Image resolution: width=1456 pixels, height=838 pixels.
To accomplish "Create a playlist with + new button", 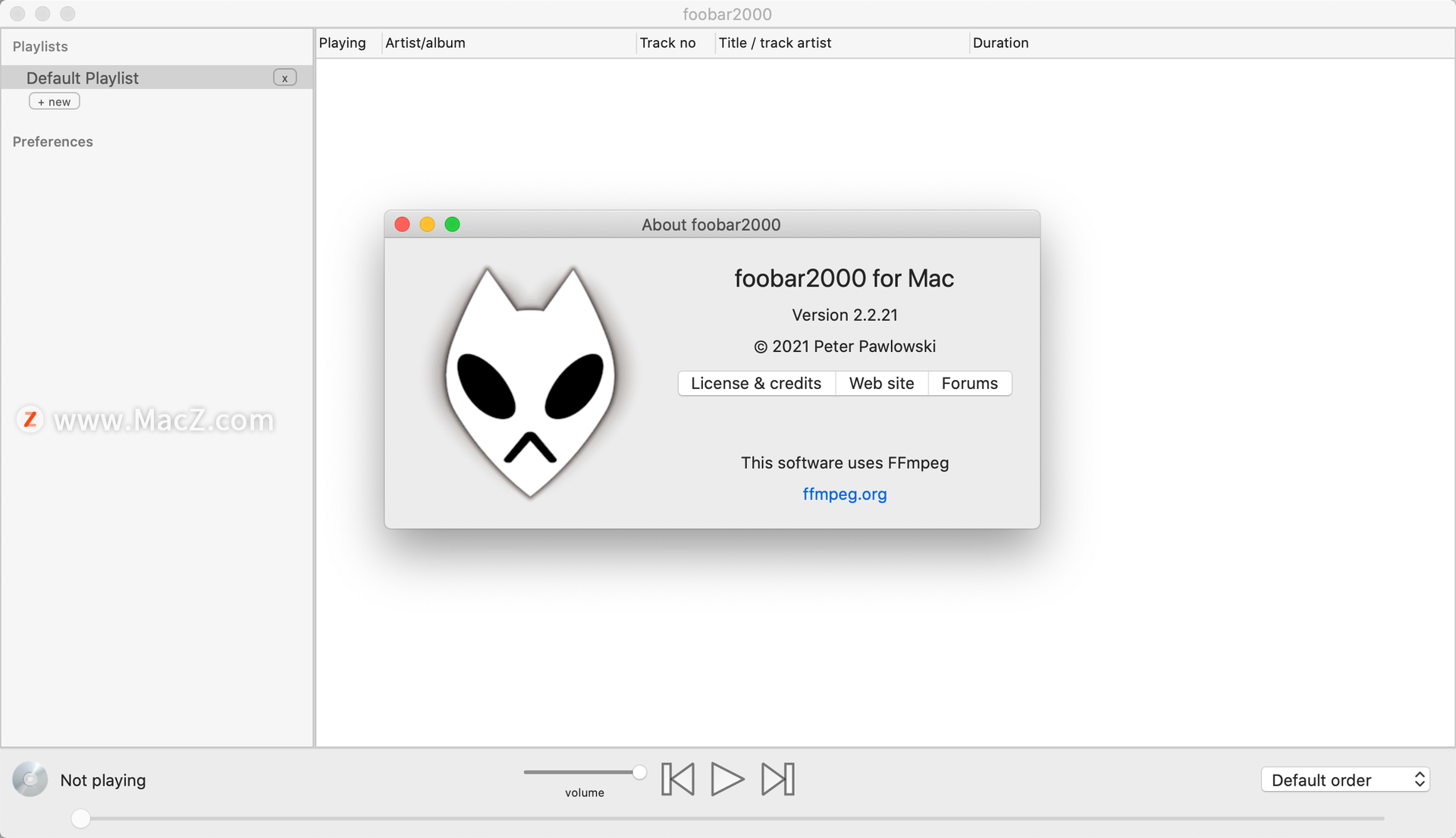I will [54, 102].
